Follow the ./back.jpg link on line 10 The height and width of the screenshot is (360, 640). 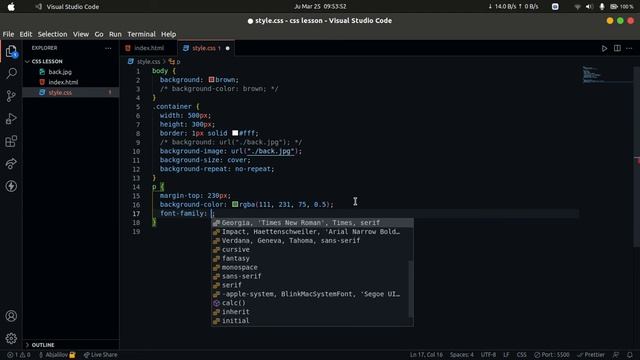(270, 151)
